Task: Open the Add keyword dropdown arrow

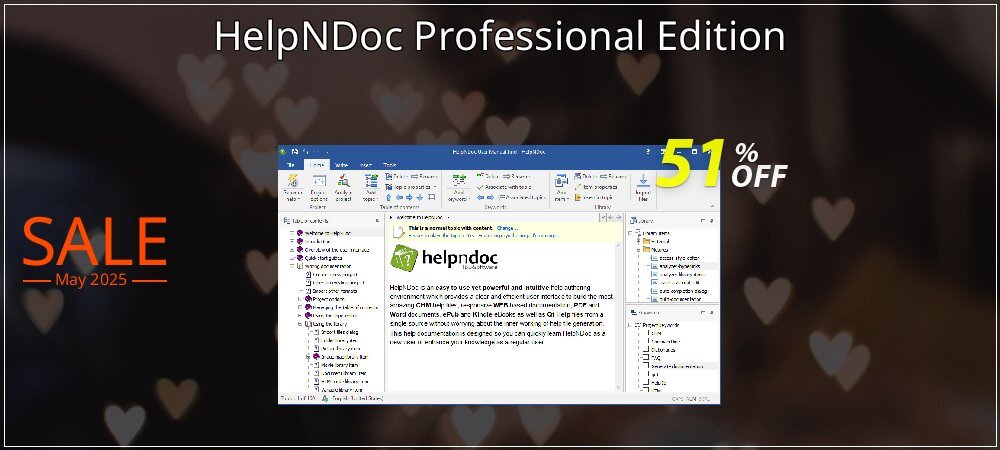Action: (x=467, y=200)
